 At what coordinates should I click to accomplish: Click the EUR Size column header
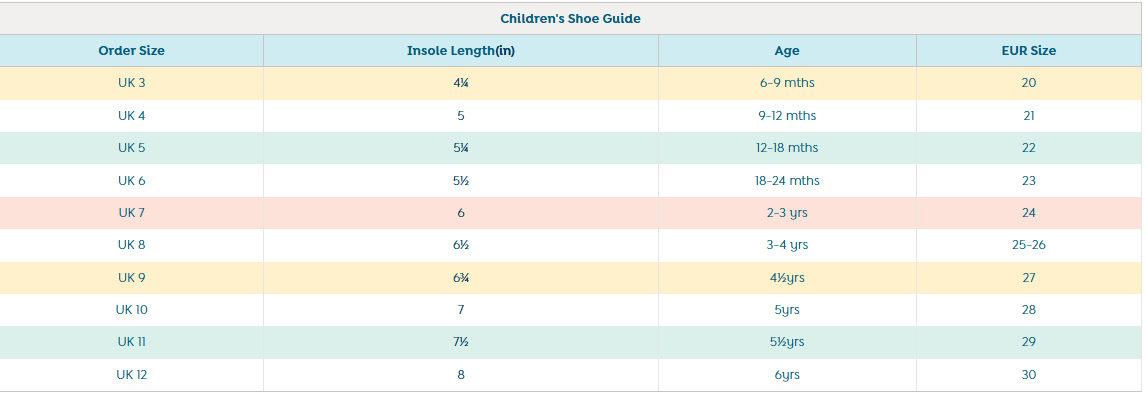(x=1028, y=51)
